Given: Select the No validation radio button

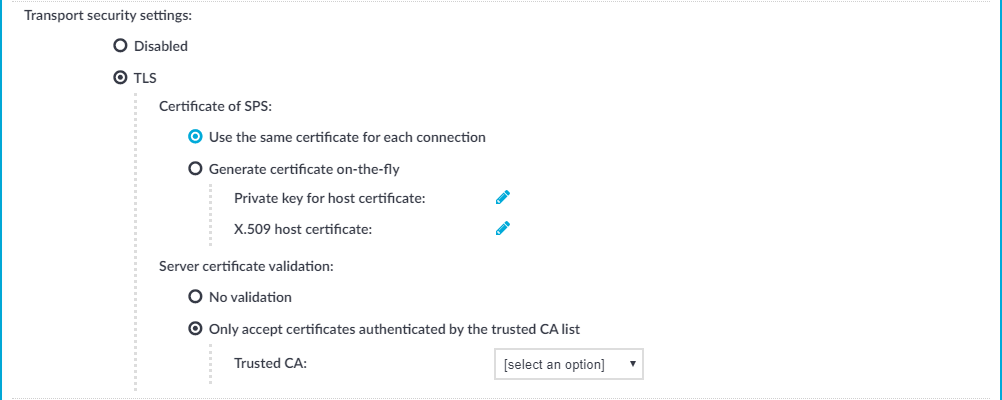Looking at the screenshot, I should [x=195, y=297].
